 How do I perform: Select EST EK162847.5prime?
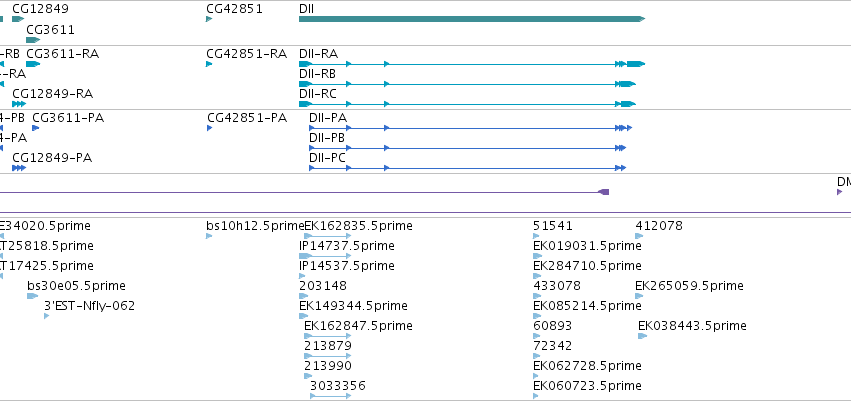pyautogui.click(x=328, y=336)
